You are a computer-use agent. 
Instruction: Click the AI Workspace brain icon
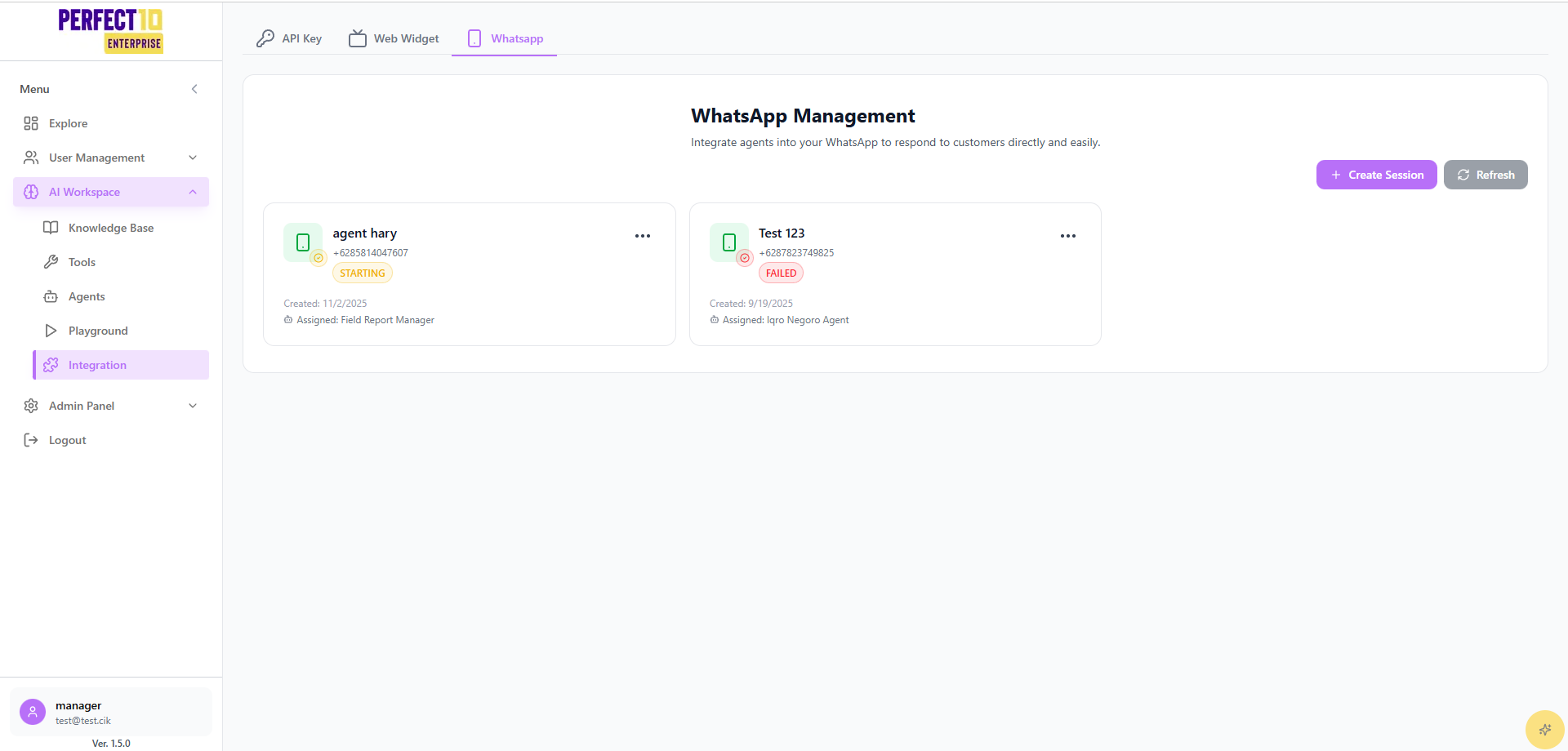pyautogui.click(x=31, y=192)
